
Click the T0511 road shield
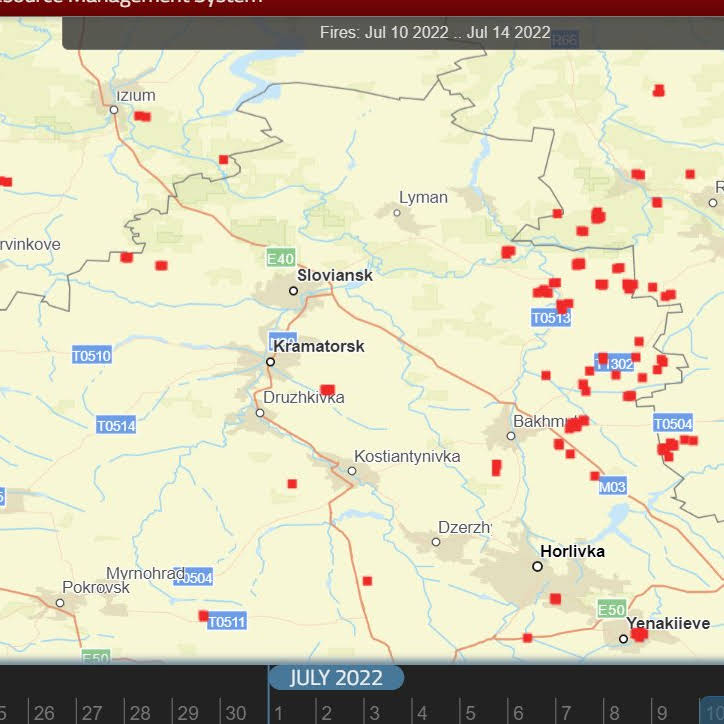pyautogui.click(x=227, y=622)
